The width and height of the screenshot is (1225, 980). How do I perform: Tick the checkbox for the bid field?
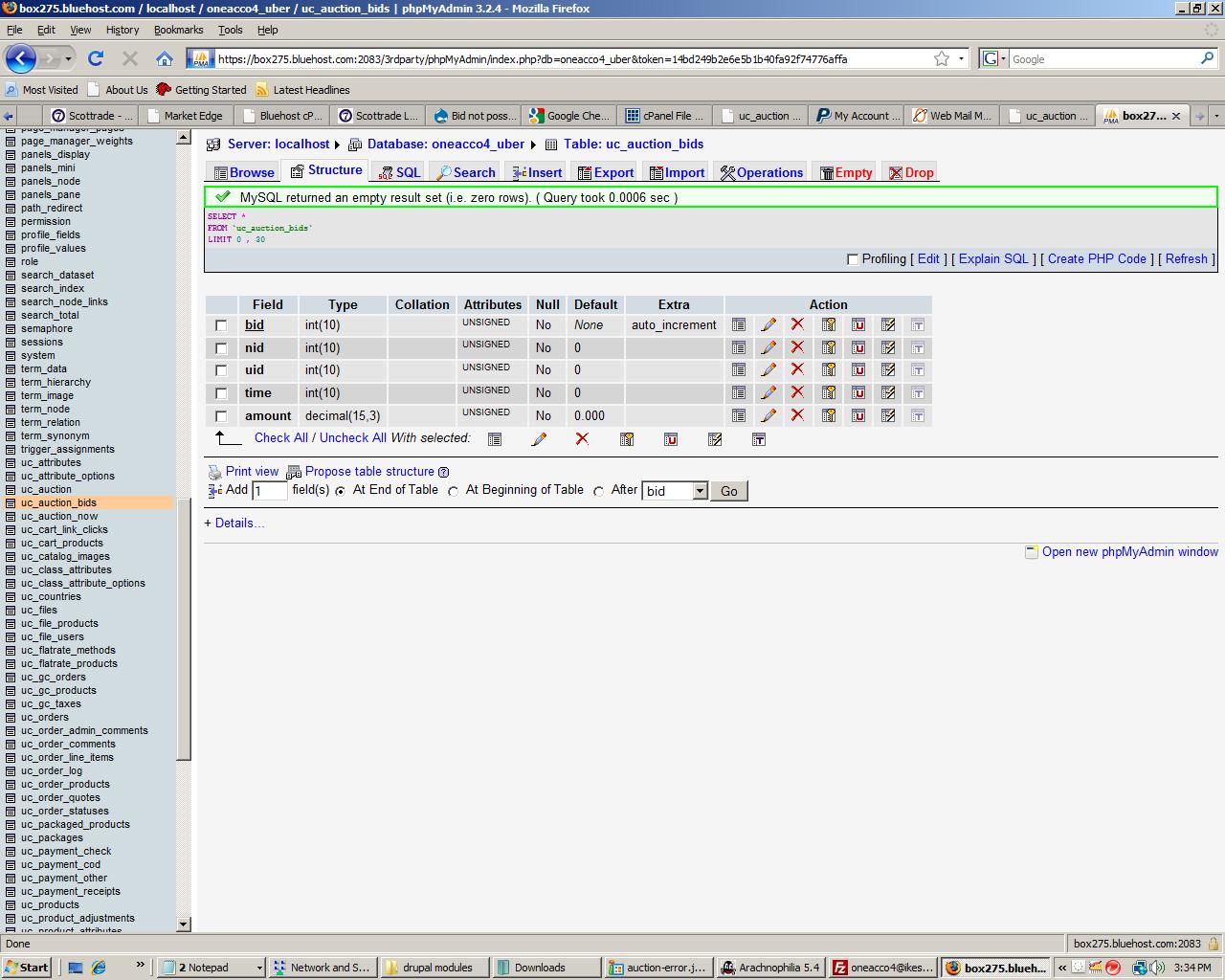coord(221,325)
